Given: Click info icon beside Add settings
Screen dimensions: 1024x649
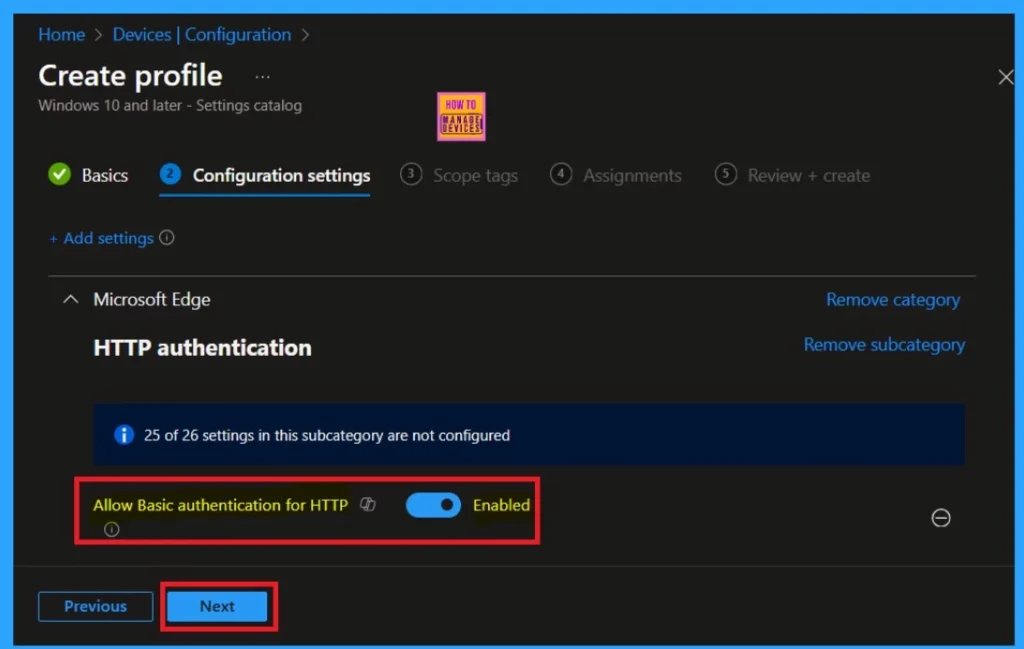Looking at the screenshot, I should click(x=167, y=238).
